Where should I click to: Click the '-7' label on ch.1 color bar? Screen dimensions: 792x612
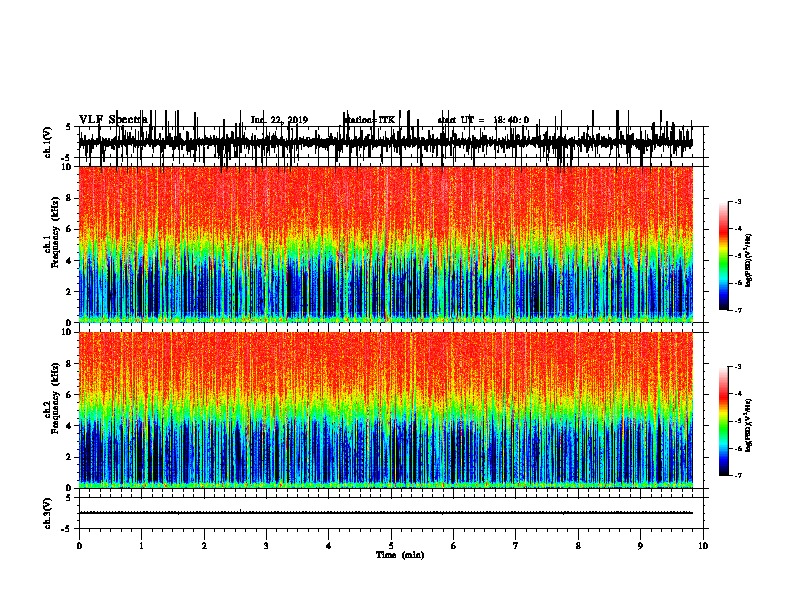[737, 310]
